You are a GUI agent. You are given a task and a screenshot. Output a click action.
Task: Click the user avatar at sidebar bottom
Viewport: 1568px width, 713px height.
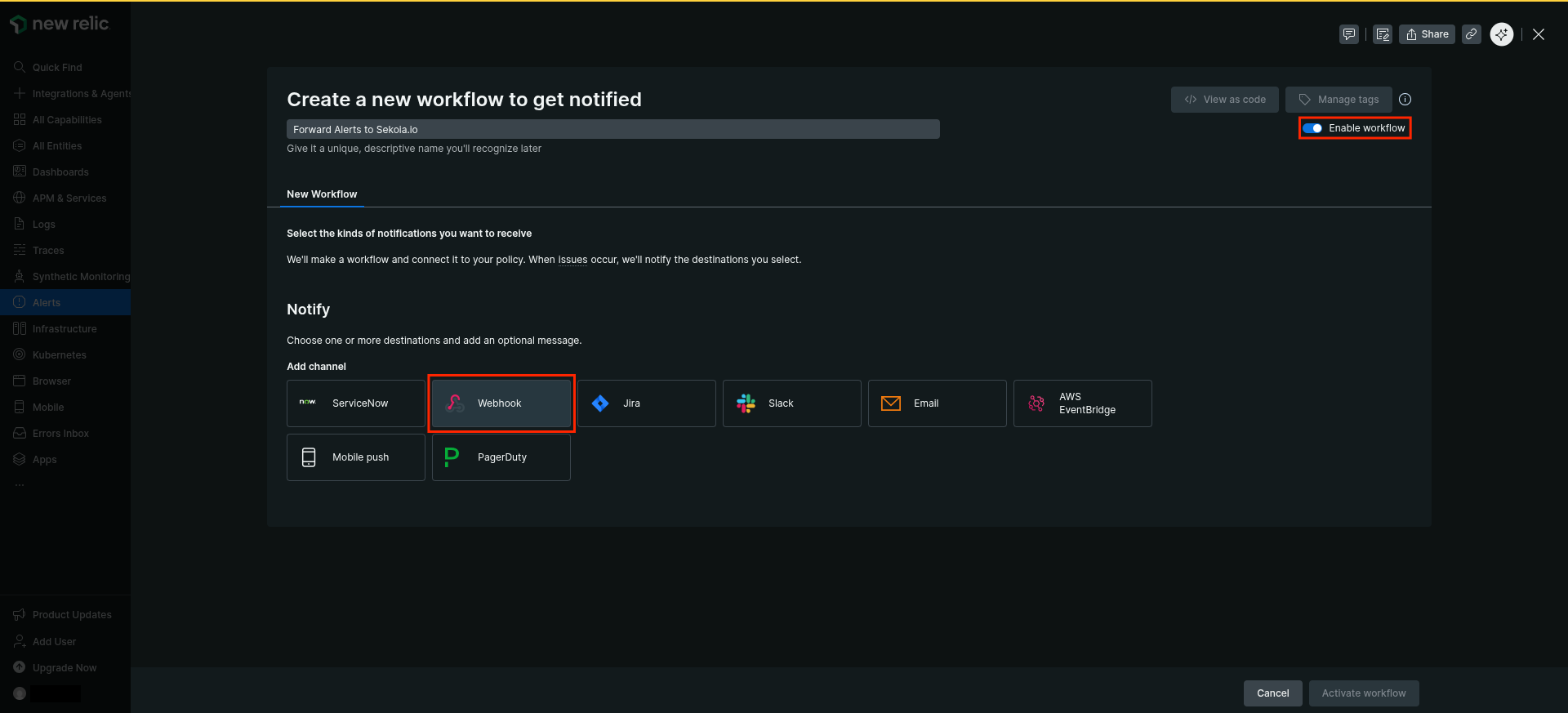tap(20, 693)
